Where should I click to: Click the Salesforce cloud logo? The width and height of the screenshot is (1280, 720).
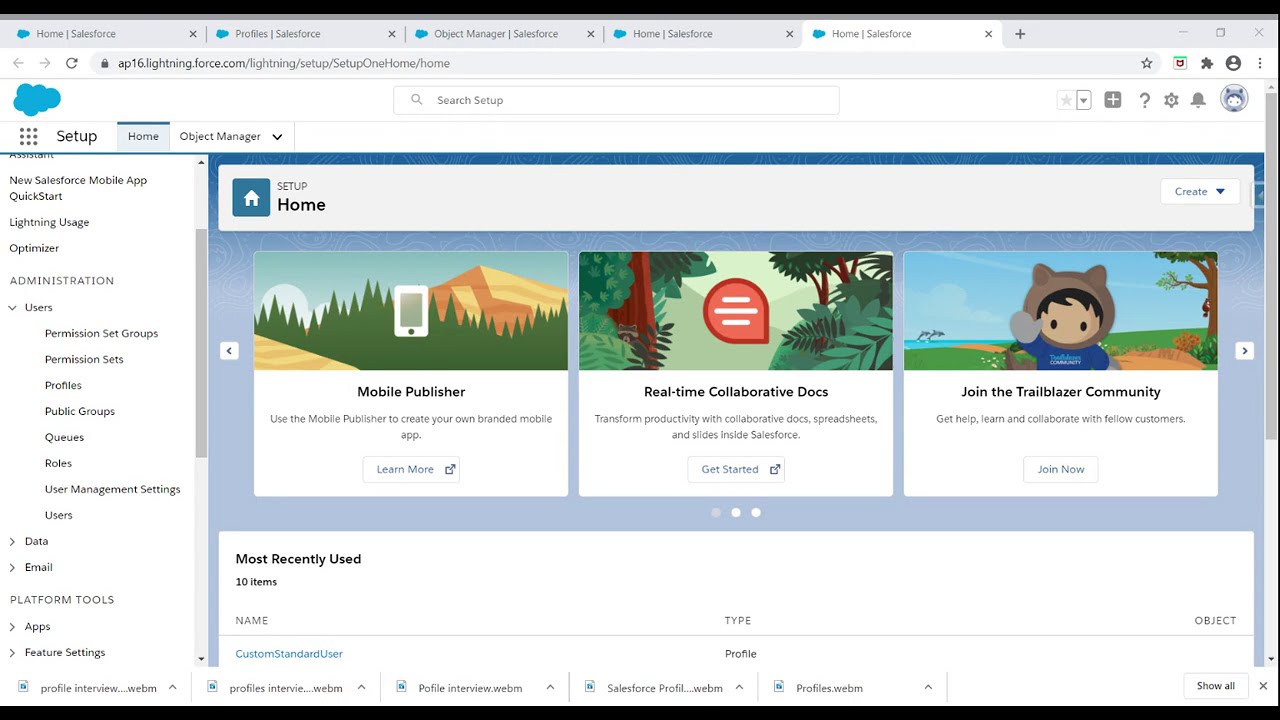point(37,100)
